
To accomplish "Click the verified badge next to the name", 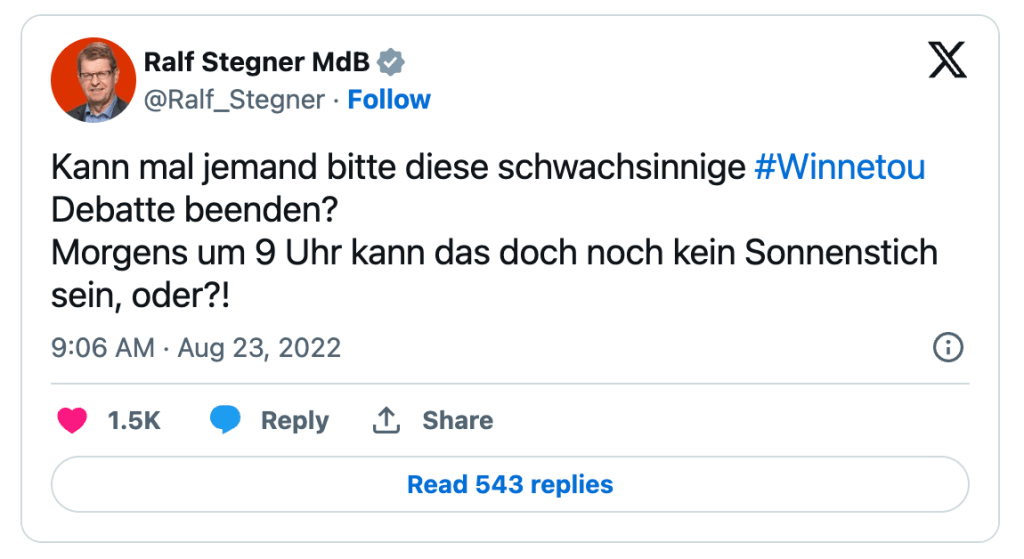I will (390, 62).
